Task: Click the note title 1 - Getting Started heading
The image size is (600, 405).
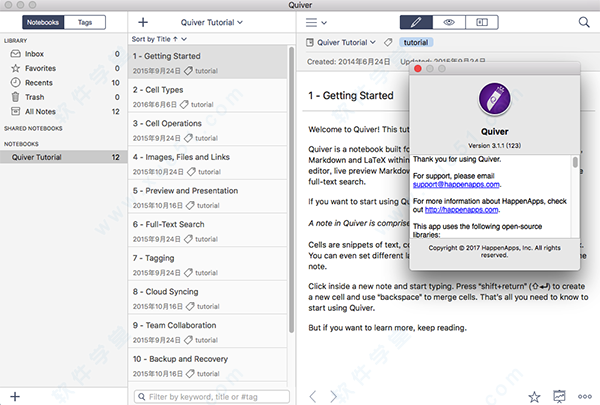Action: [351, 96]
